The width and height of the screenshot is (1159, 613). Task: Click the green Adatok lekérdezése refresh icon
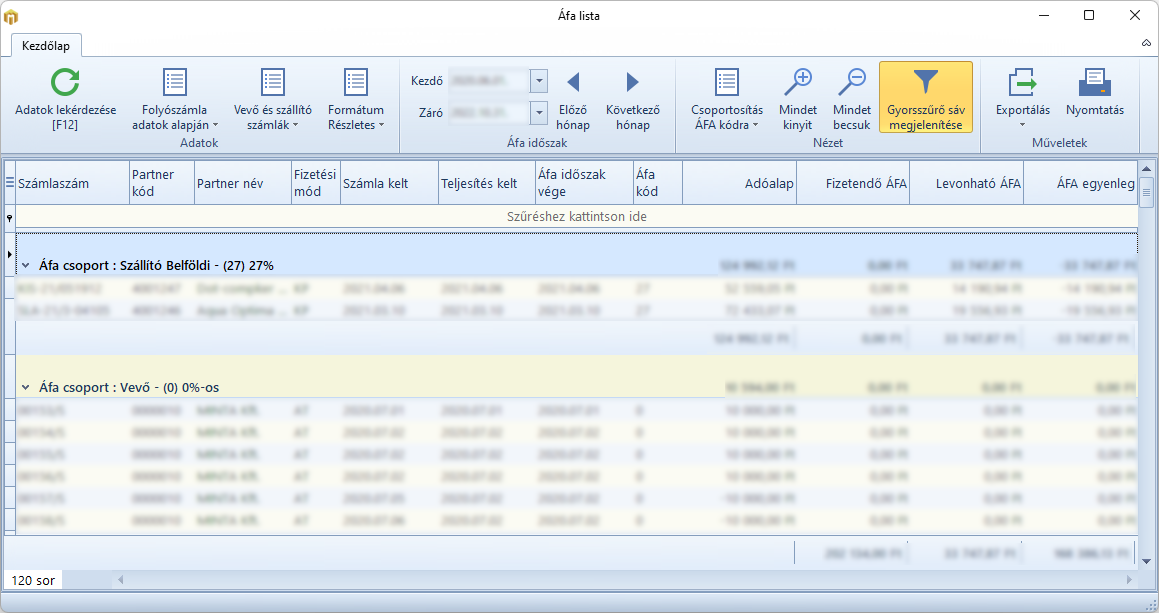point(65,83)
